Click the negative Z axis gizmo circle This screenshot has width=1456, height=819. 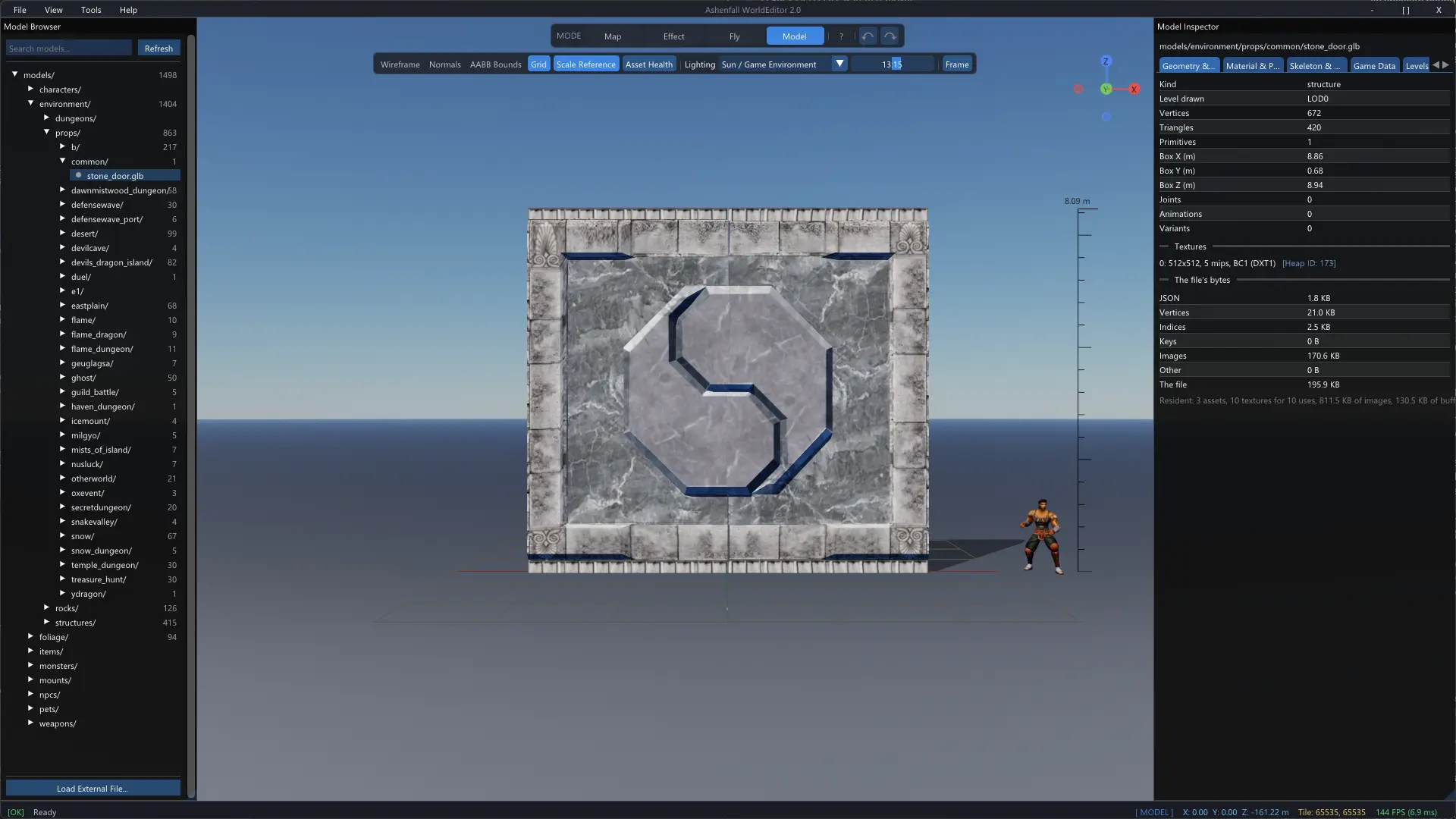(1106, 117)
